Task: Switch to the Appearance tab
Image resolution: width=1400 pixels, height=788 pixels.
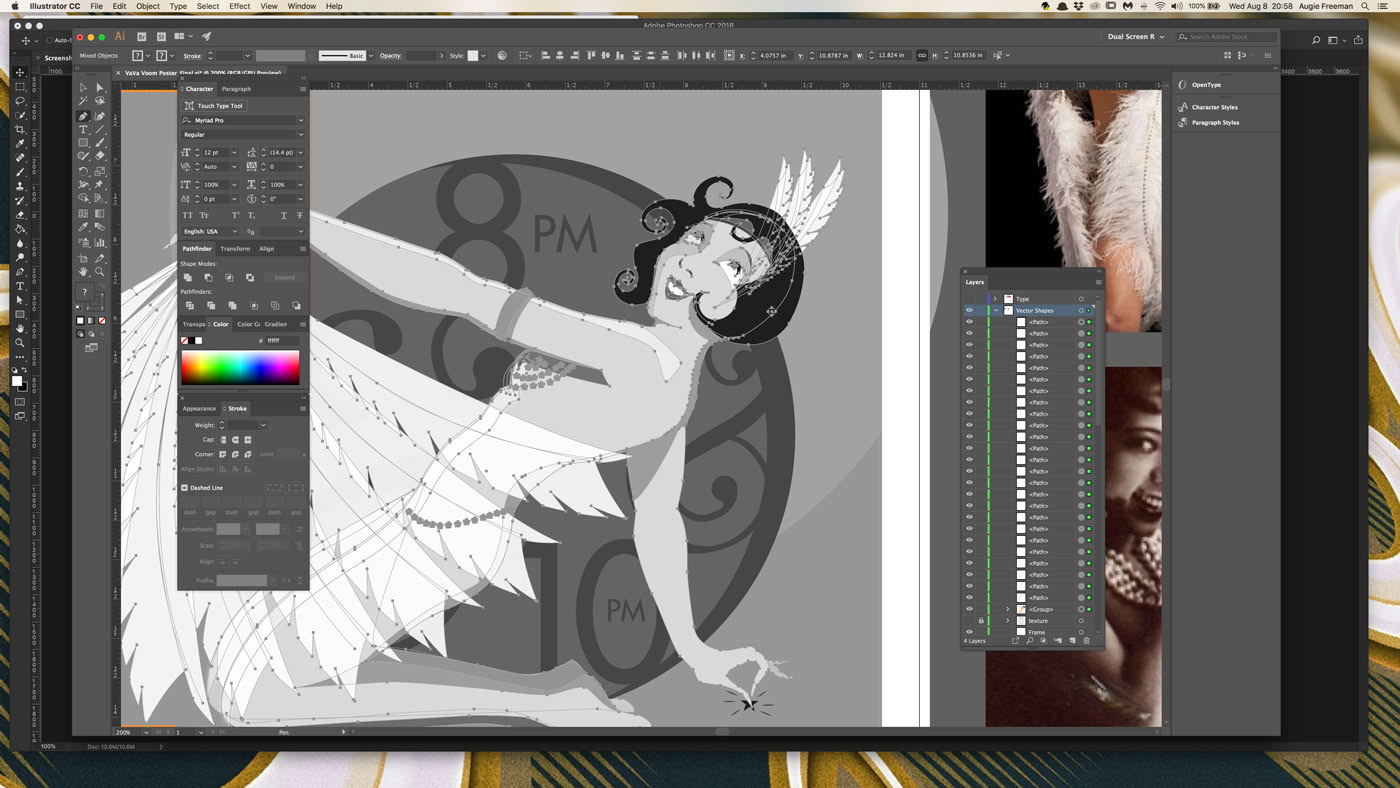Action: (199, 409)
